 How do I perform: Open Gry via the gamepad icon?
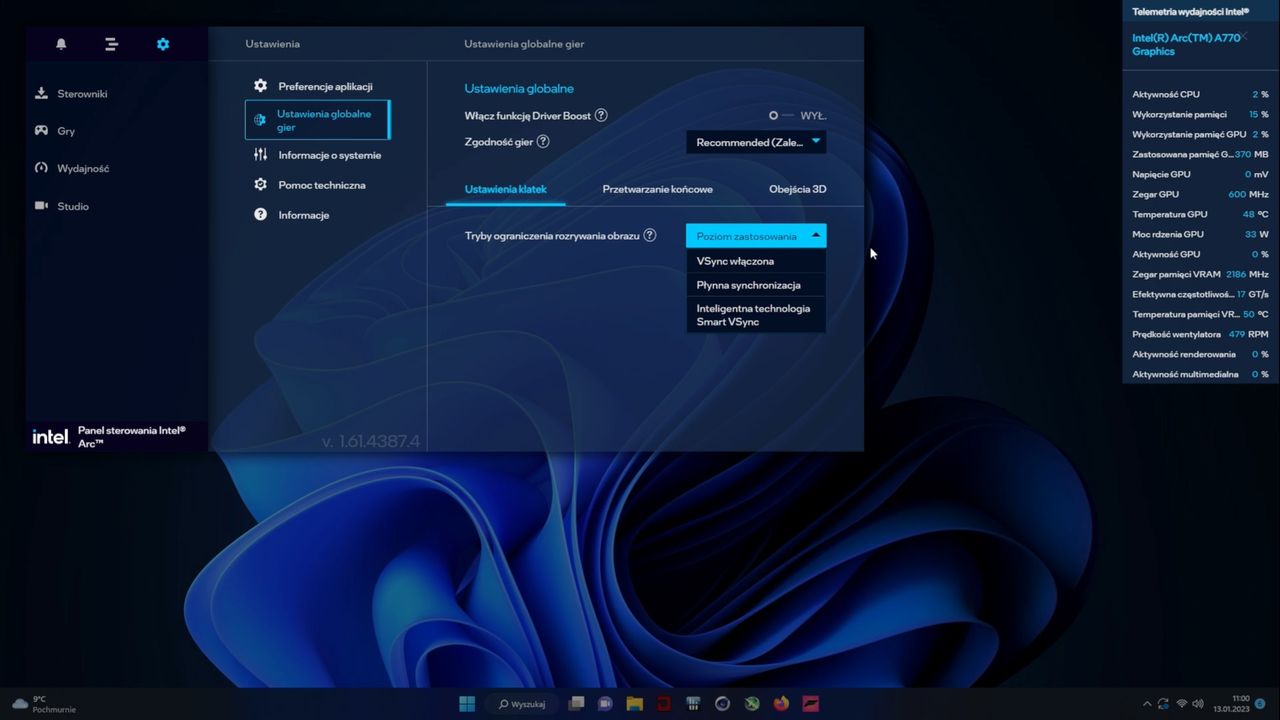click(41, 130)
